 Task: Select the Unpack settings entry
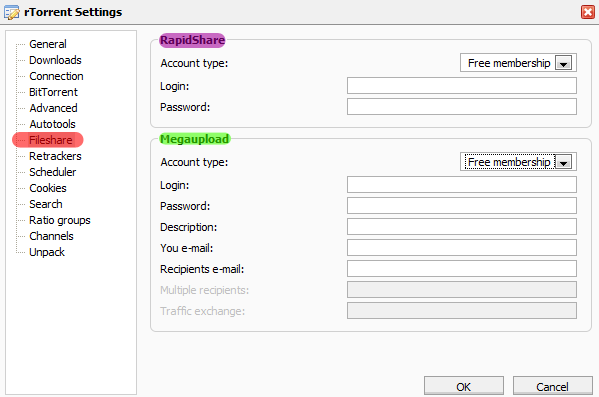(47, 253)
